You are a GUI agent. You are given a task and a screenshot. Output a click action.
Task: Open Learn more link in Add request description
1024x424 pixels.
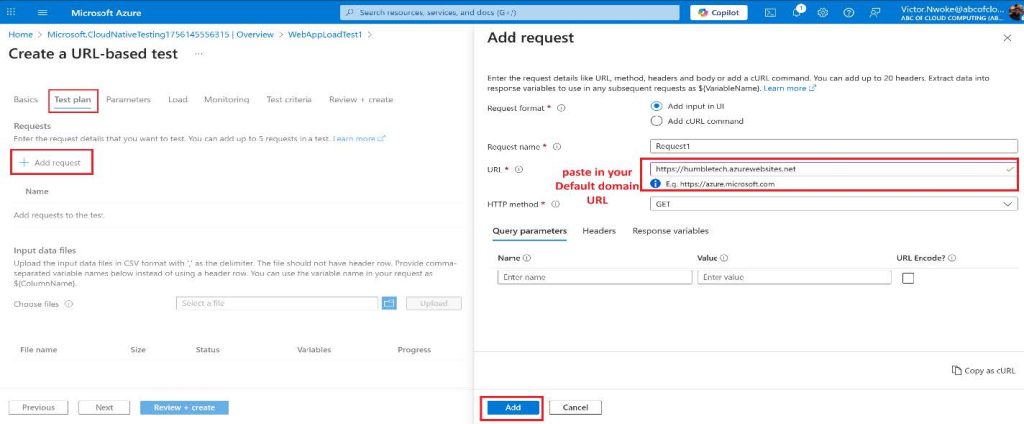(790, 88)
